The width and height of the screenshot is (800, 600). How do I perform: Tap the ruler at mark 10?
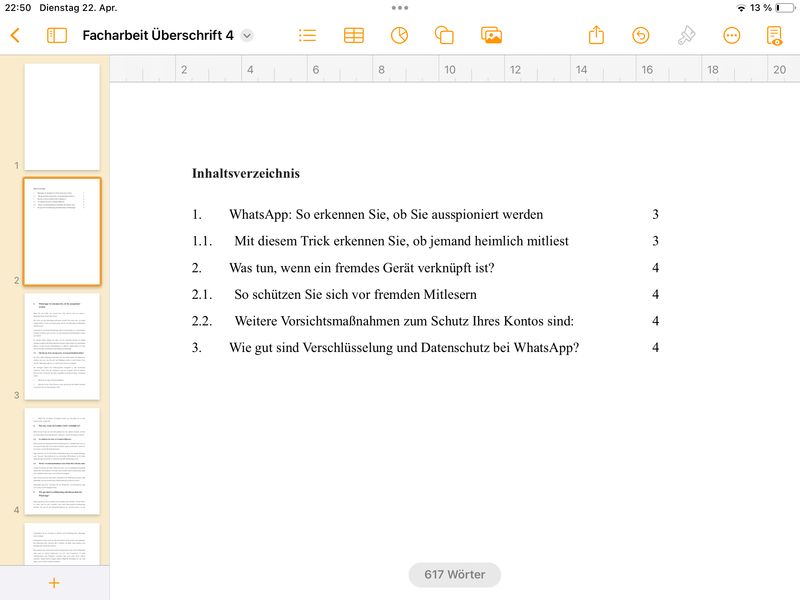(449, 69)
